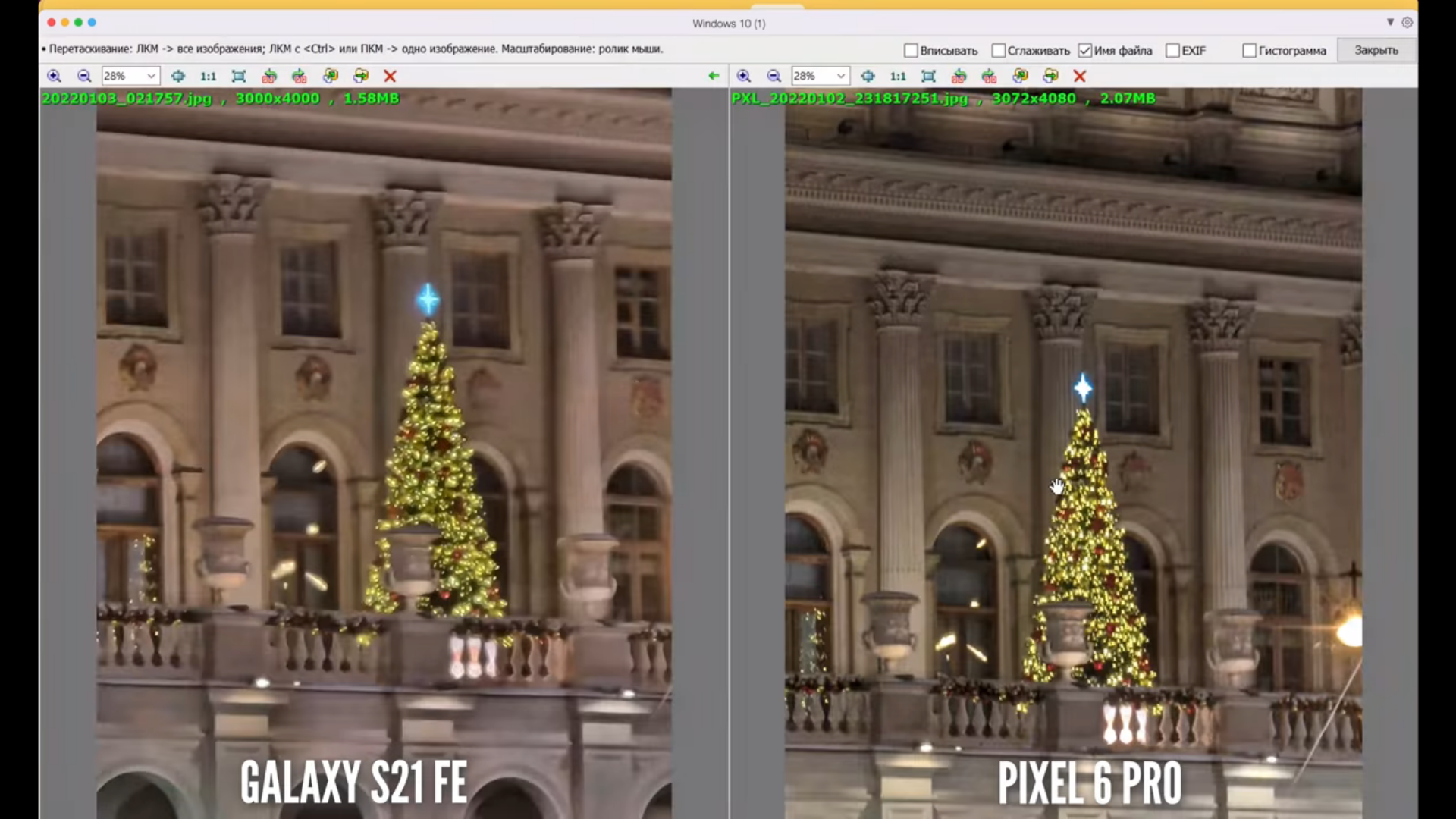Click the Закрыть button
Screen dimensions: 1456x819
click(x=1376, y=50)
